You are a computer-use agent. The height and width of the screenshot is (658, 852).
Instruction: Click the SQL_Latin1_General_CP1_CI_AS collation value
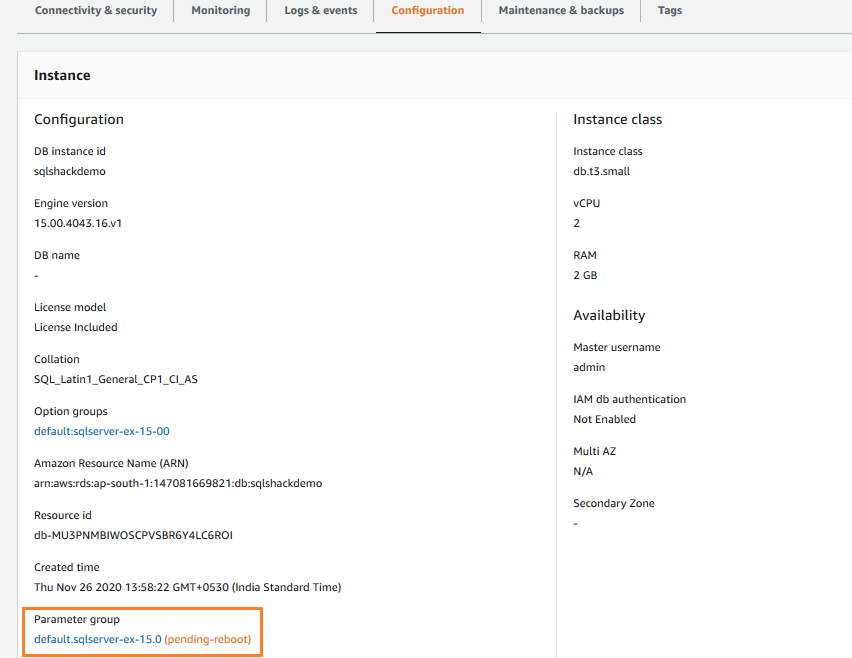coord(115,379)
